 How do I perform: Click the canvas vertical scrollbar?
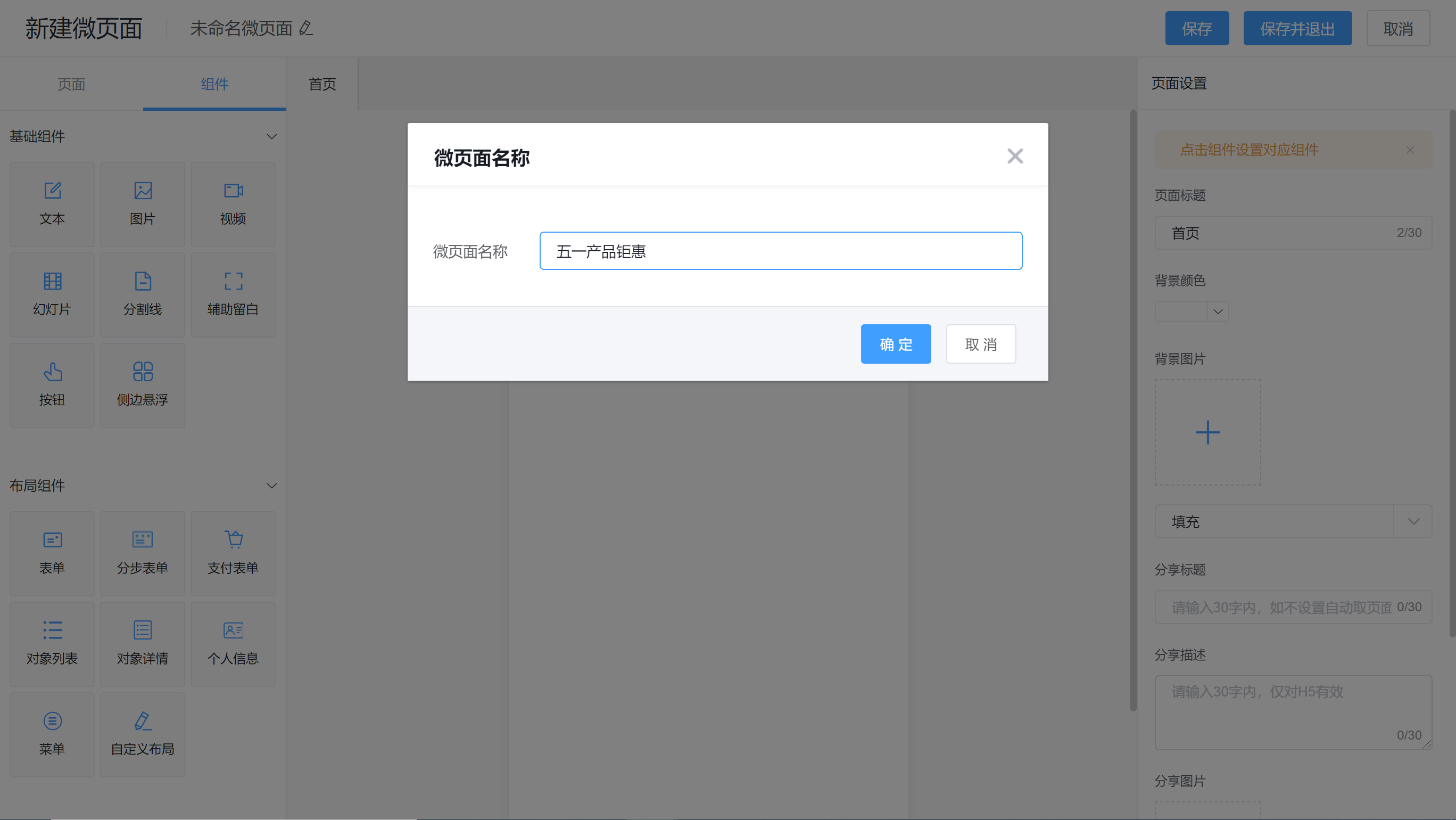tap(1134, 411)
